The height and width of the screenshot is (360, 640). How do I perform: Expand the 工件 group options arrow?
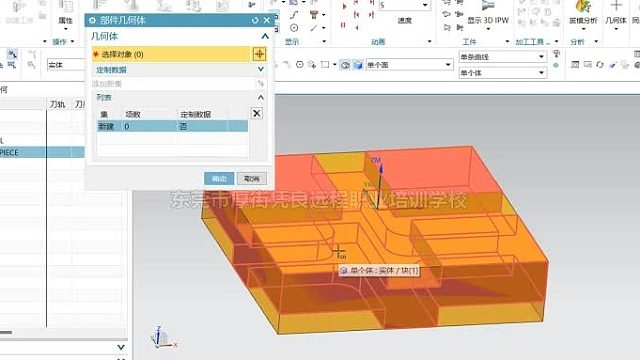click(x=507, y=41)
